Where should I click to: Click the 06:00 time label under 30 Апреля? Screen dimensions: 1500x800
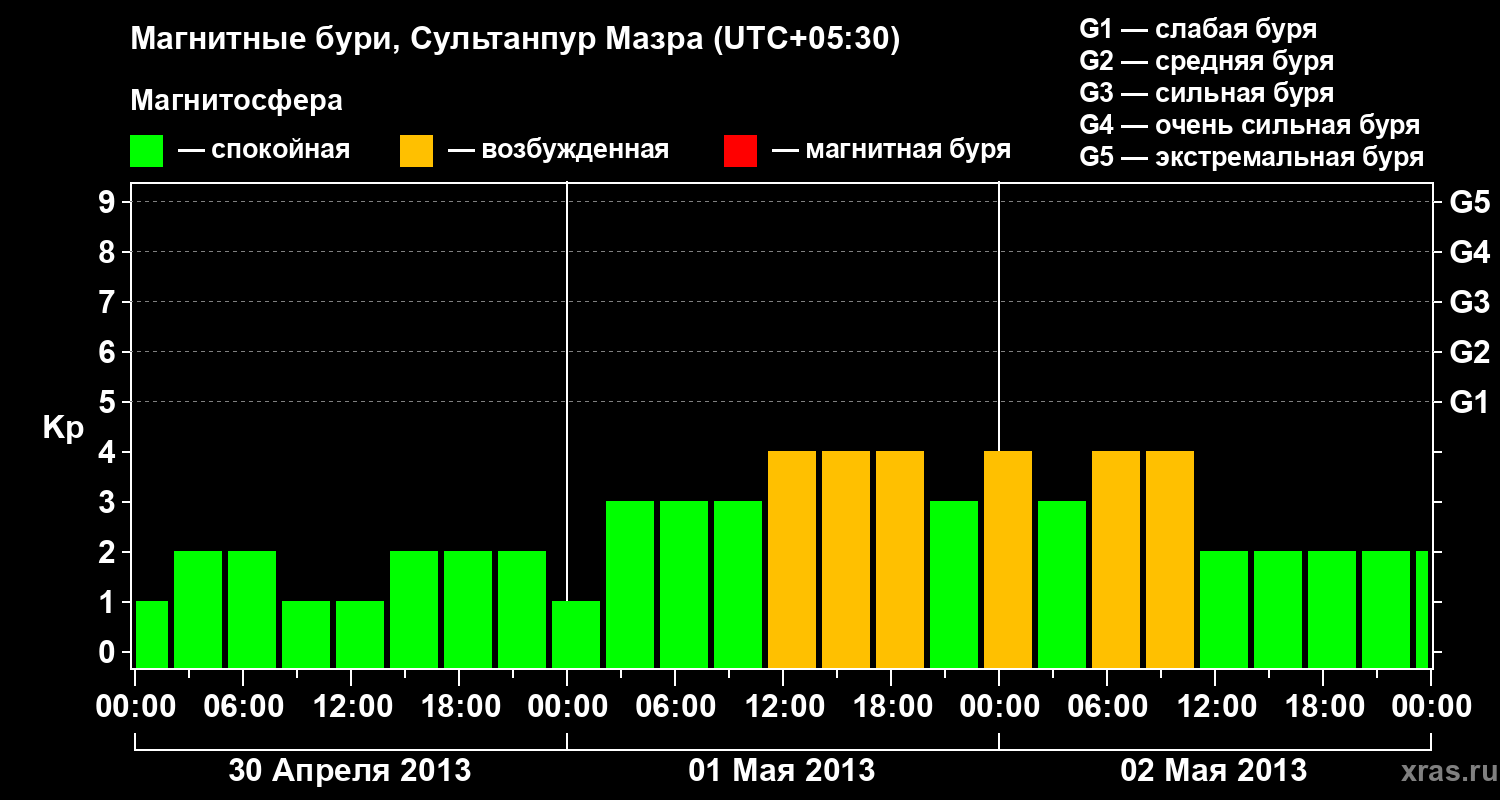243,707
